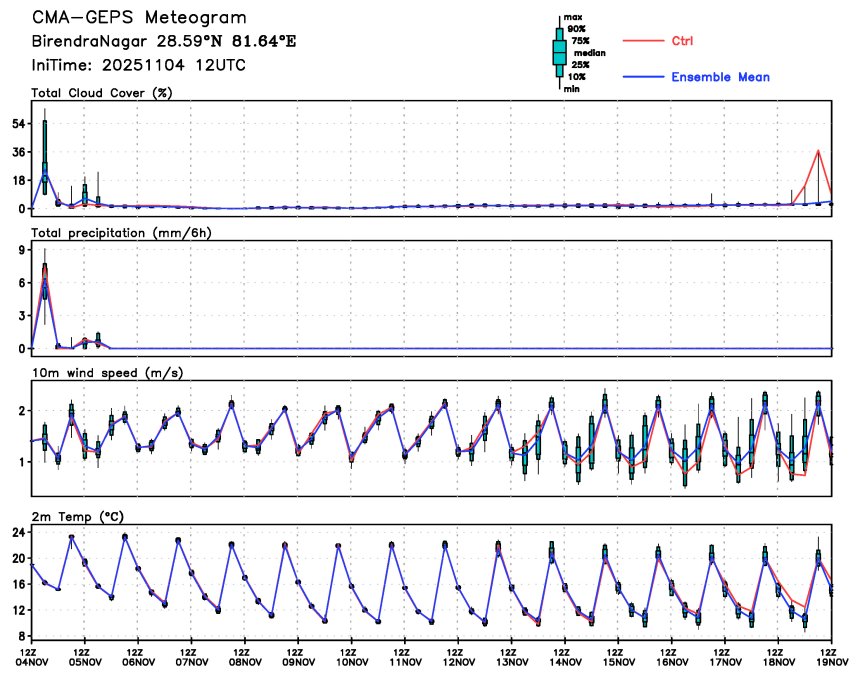Click the 2 tick on wind speed axis
Viewport: 860px width, 678px height.
tap(22, 411)
